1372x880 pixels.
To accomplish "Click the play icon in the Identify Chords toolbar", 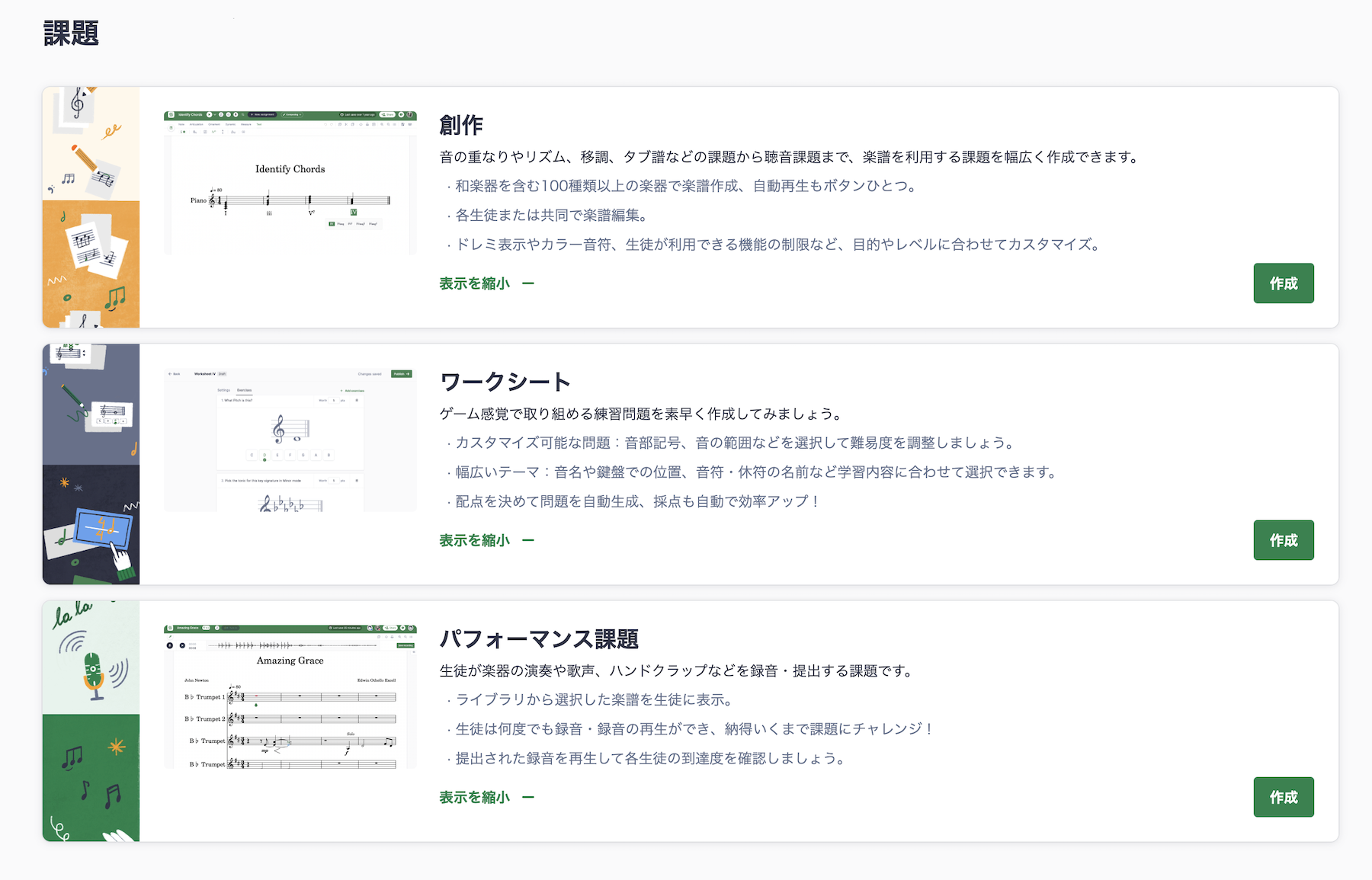I will pyautogui.click(x=210, y=114).
